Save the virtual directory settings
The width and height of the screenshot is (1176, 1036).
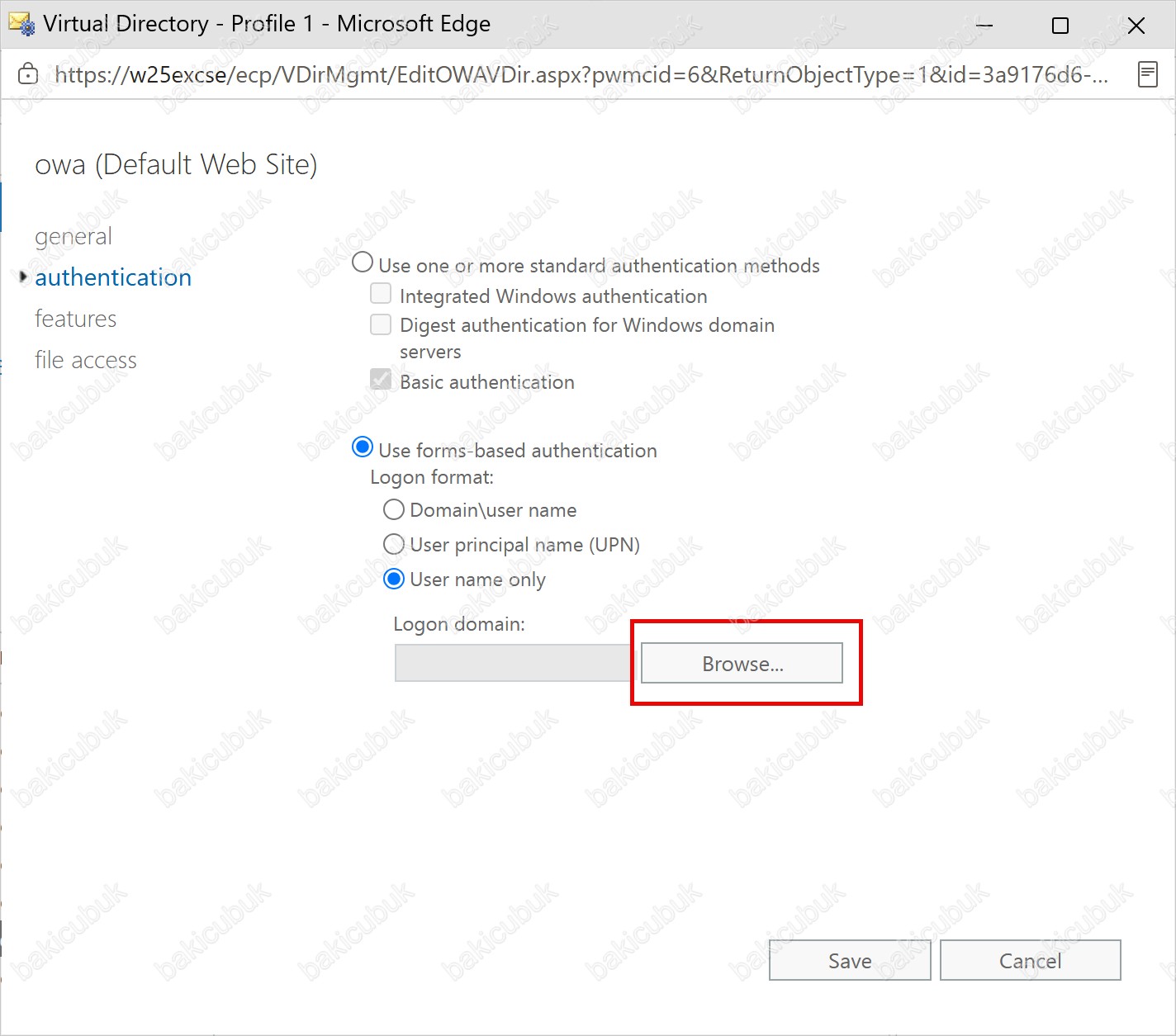pos(850,960)
